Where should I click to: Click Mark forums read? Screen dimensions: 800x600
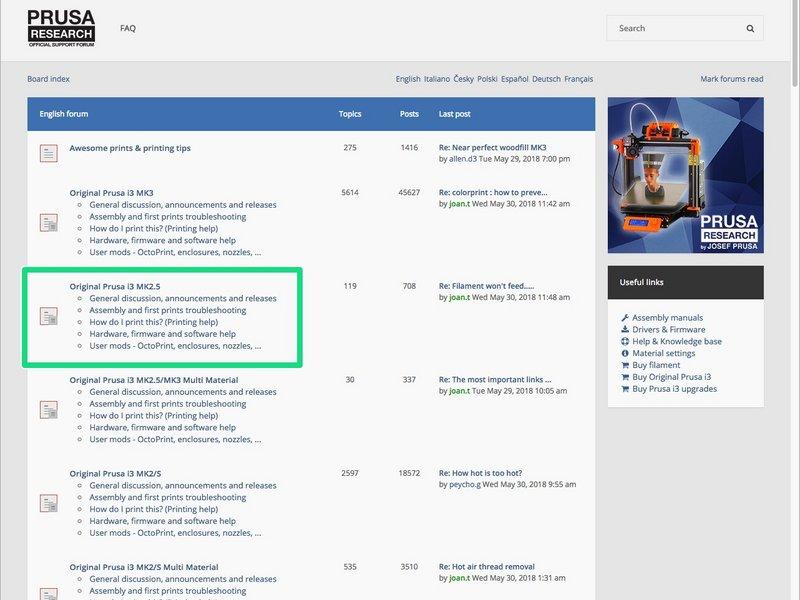(732, 79)
